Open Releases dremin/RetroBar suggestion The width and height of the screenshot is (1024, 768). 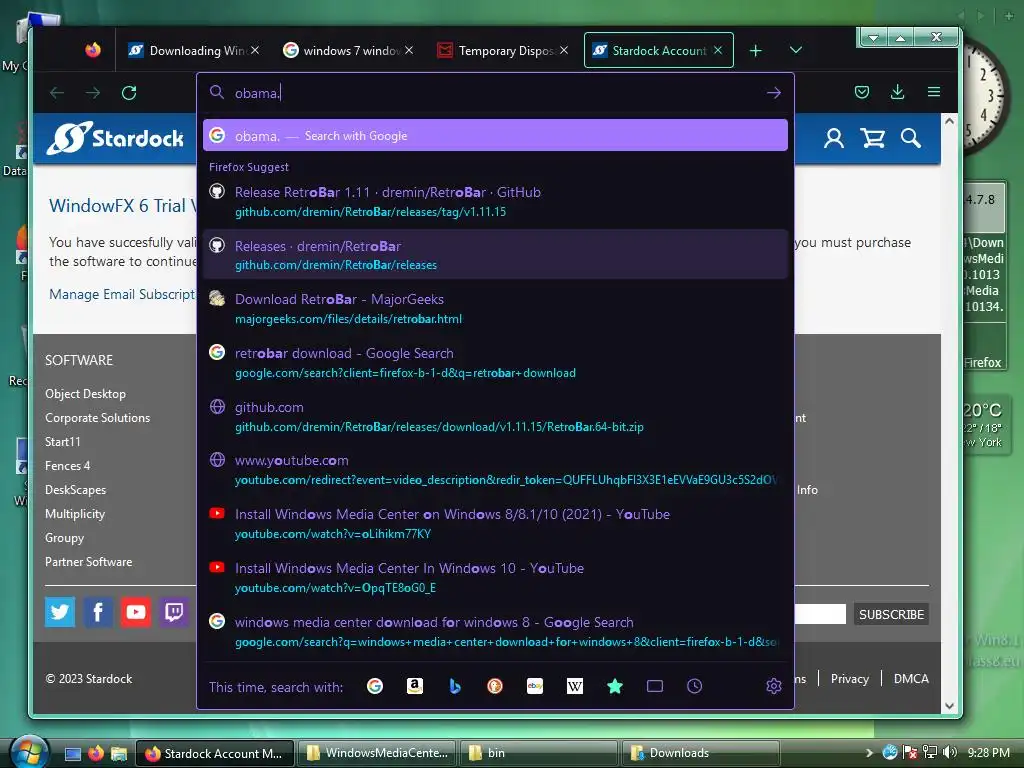[x=495, y=255]
